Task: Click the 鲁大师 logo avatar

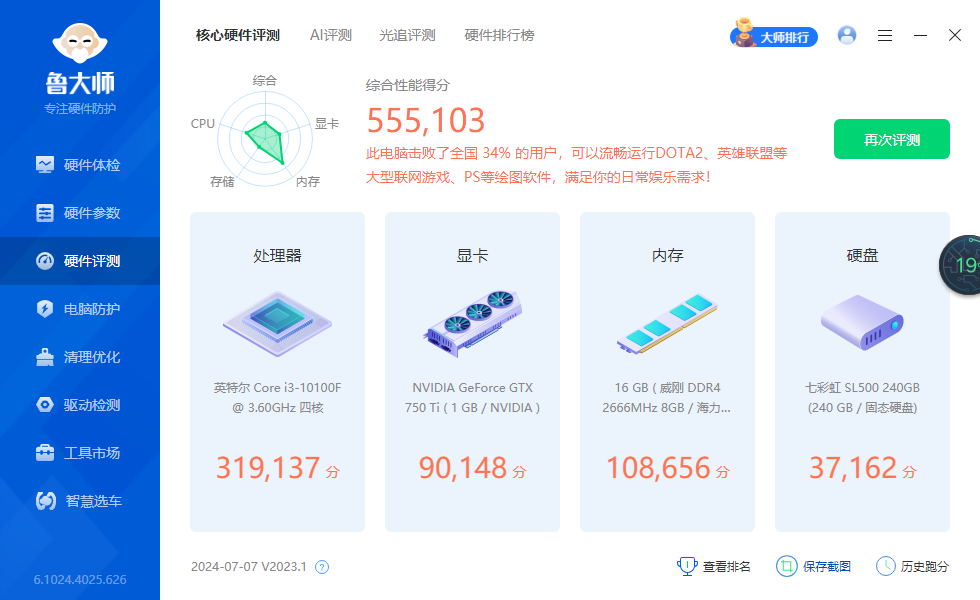Action: pyautogui.click(x=80, y=43)
